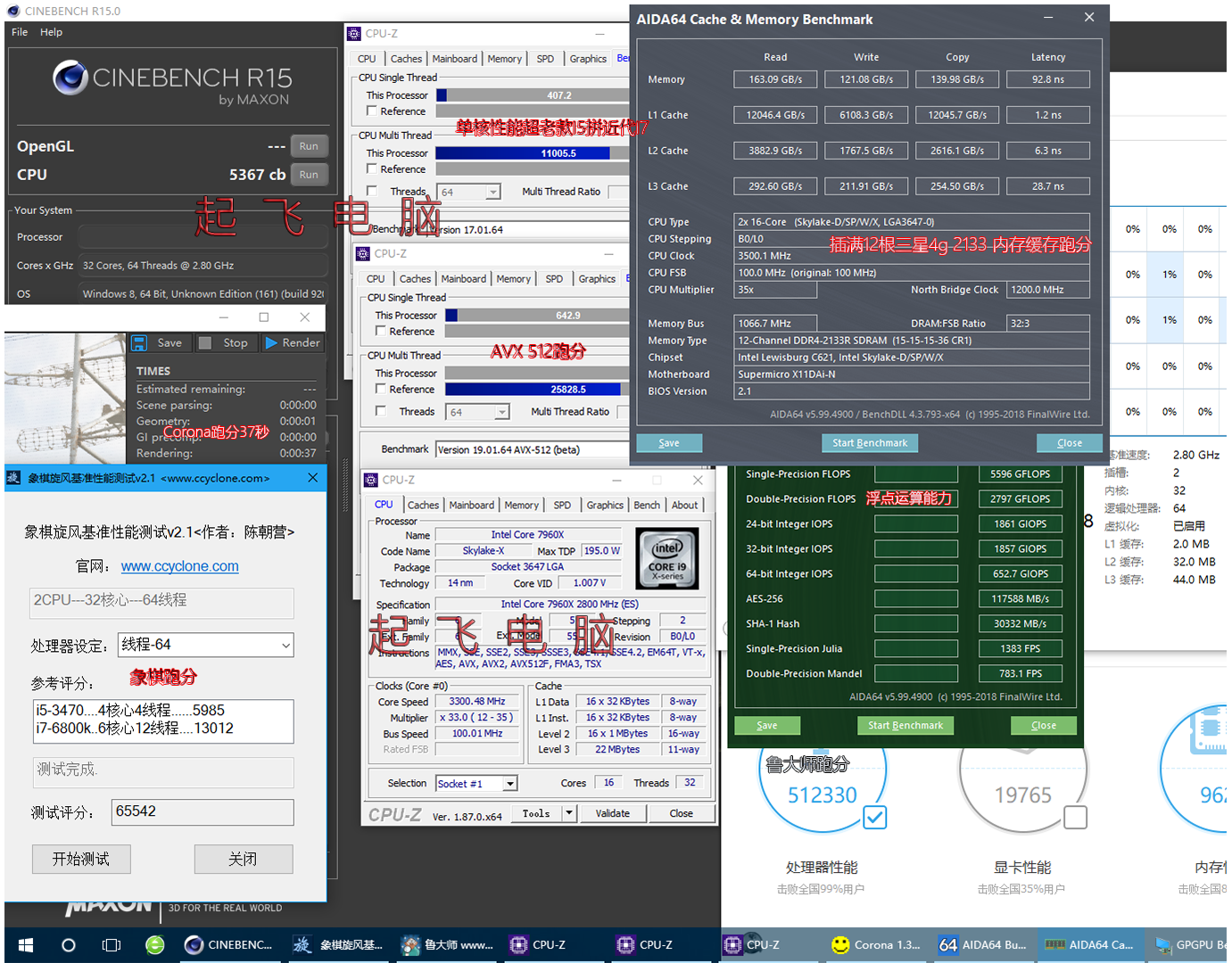Click the 象棋旋风 window title bar icon
The height and width of the screenshot is (963, 1232).
14,478
